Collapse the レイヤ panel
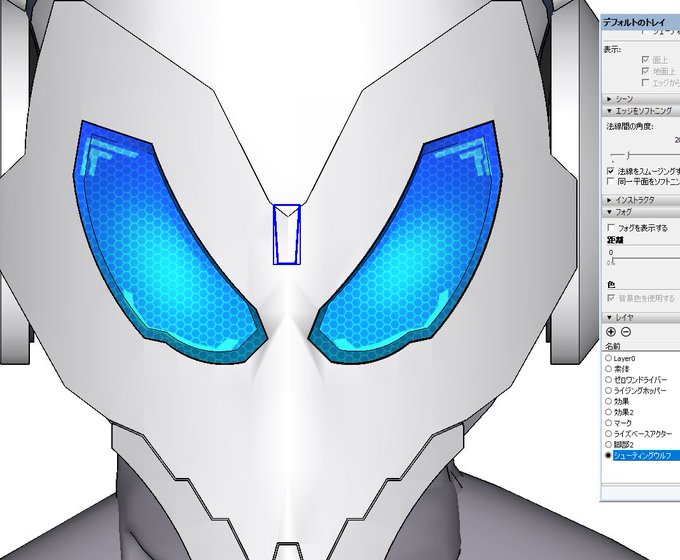680x560 pixels. (x=641, y=318)
